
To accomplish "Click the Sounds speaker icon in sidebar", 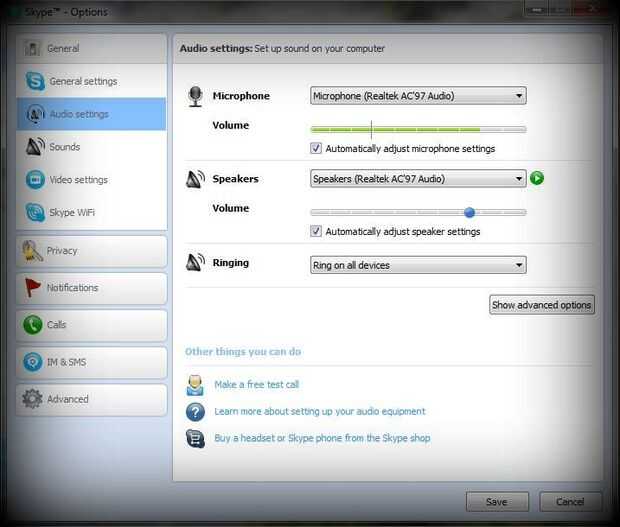I will [35, 147].
